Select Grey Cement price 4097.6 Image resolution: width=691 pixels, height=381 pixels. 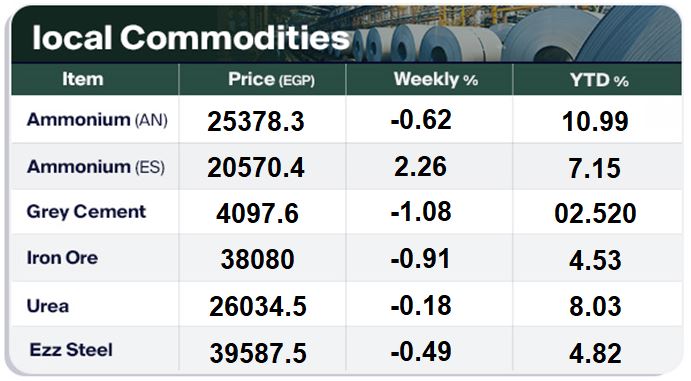click(257, 213)
